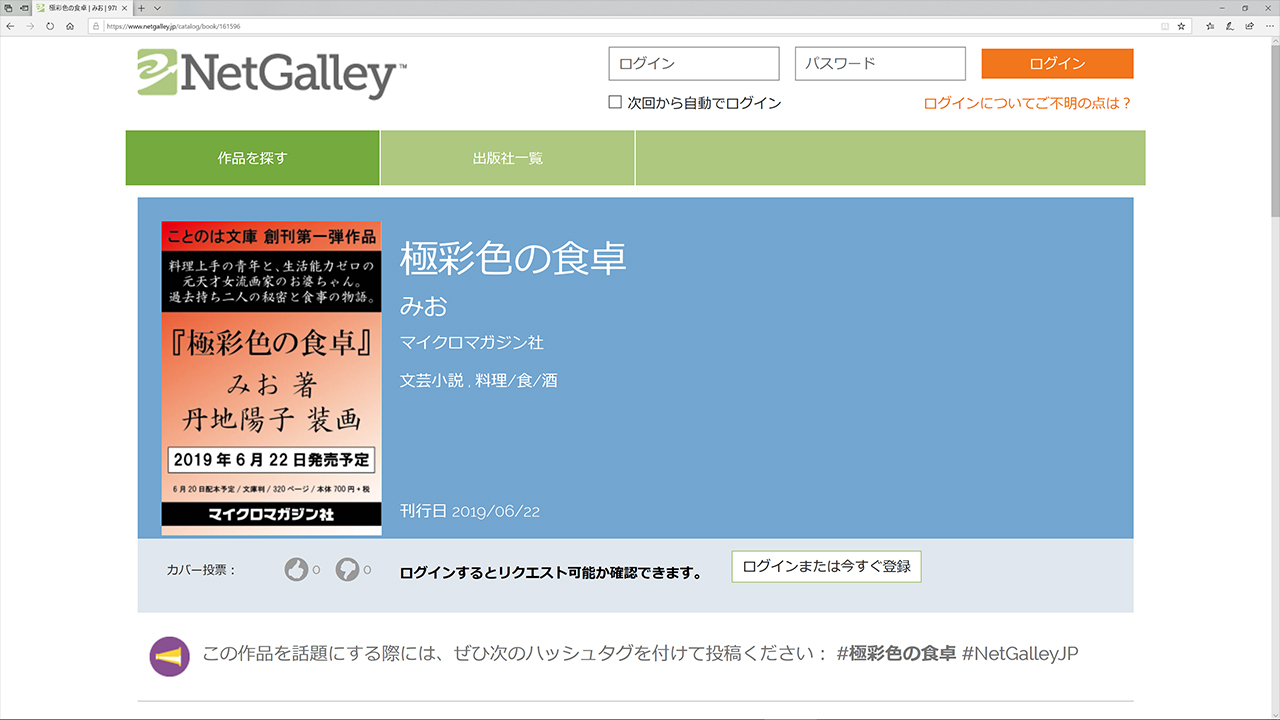
Task: Open ログインについてご不明の点は？ link
Action: (x=1028, y=103)
